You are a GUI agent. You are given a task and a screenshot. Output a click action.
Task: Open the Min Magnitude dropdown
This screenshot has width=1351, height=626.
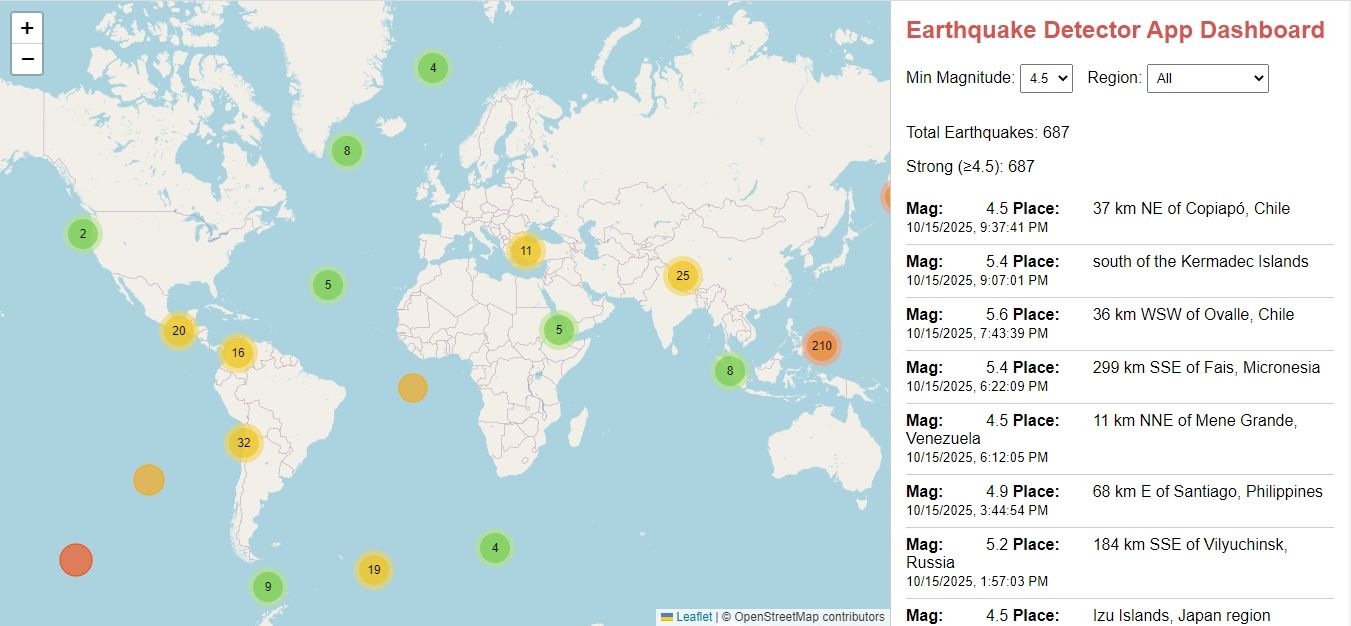(1045, 78)
